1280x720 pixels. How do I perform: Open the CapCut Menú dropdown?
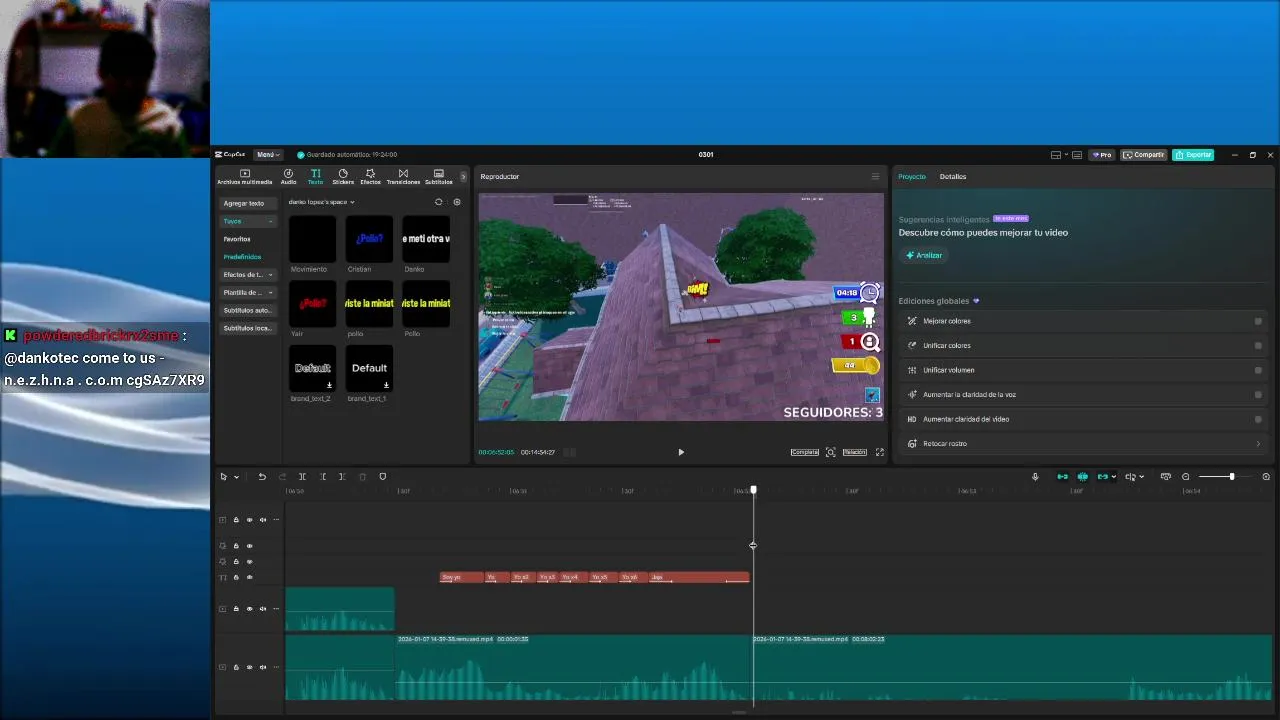tap(267, 155)
